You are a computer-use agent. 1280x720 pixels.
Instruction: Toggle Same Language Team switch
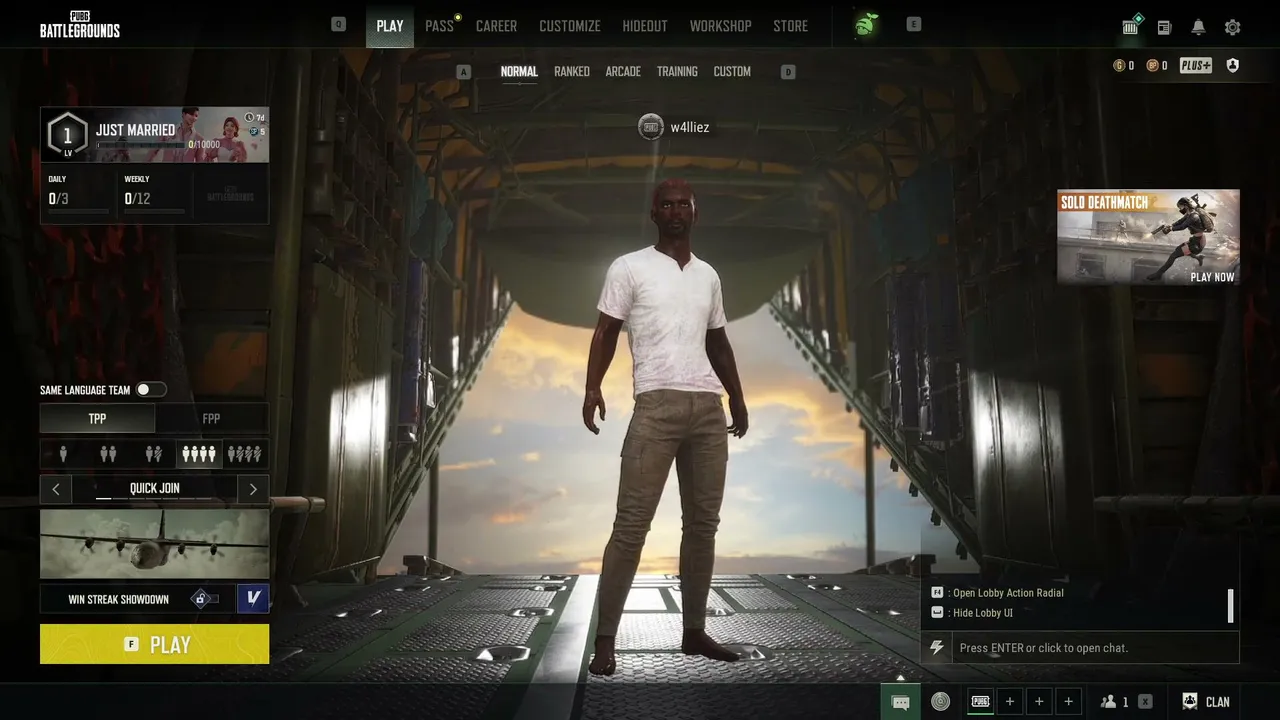pyautogui.click(x=151, y=390)
